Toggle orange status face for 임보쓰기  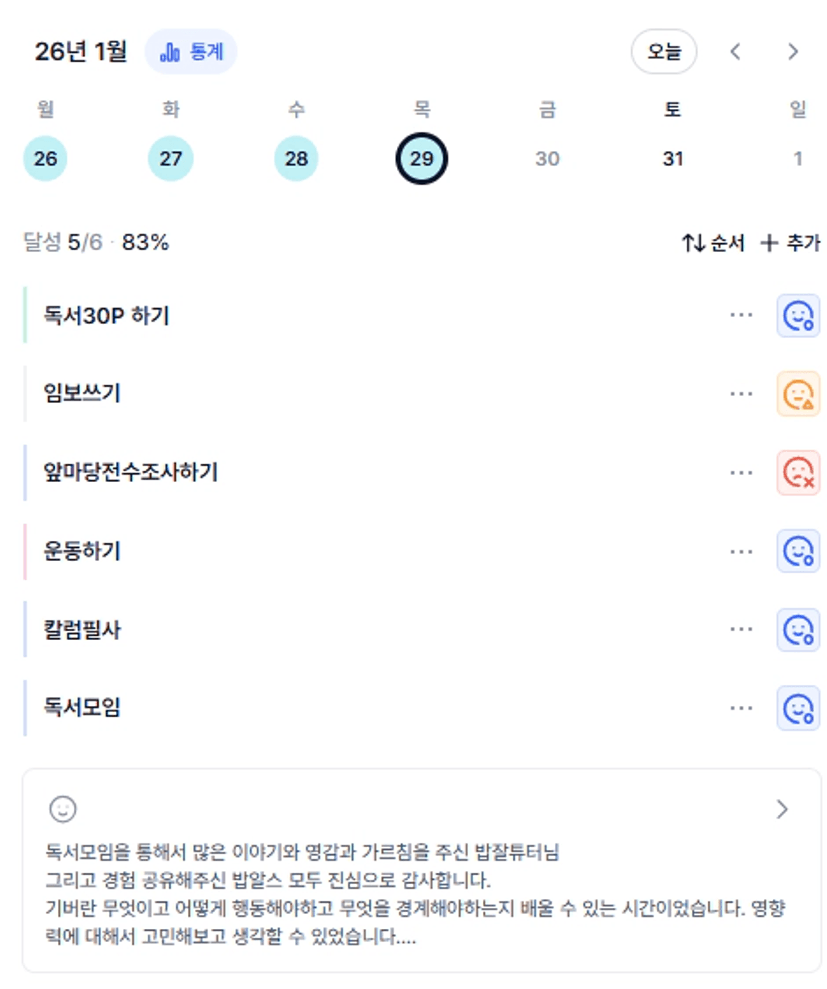point(798,394)
